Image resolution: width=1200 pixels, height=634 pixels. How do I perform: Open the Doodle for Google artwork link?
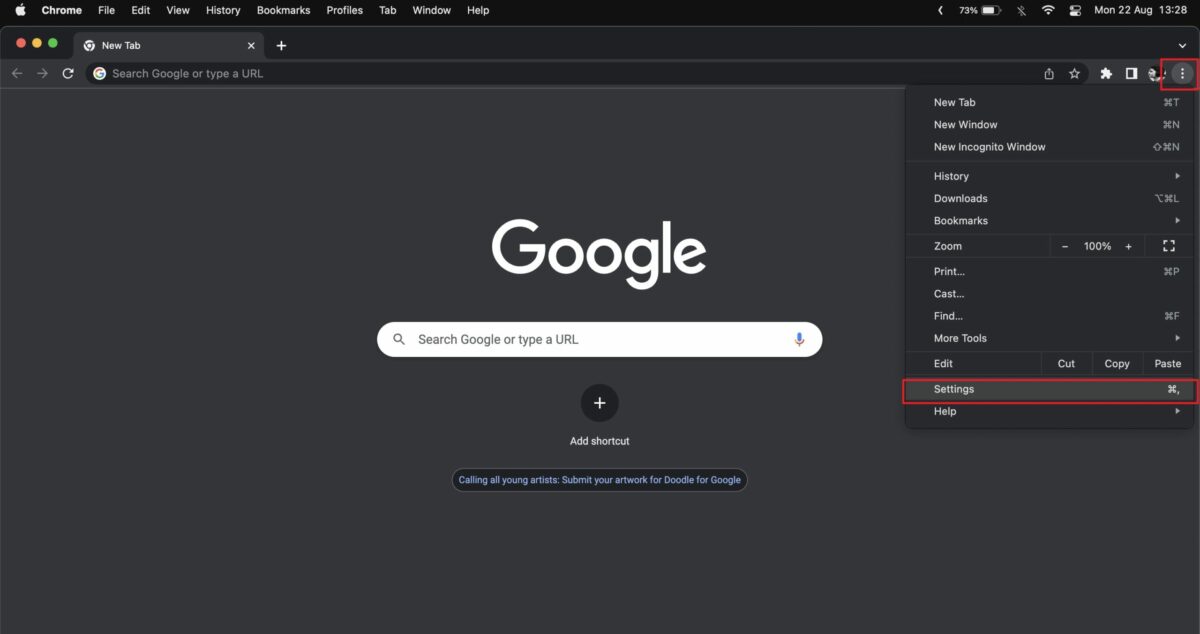[x=600, y=480]
